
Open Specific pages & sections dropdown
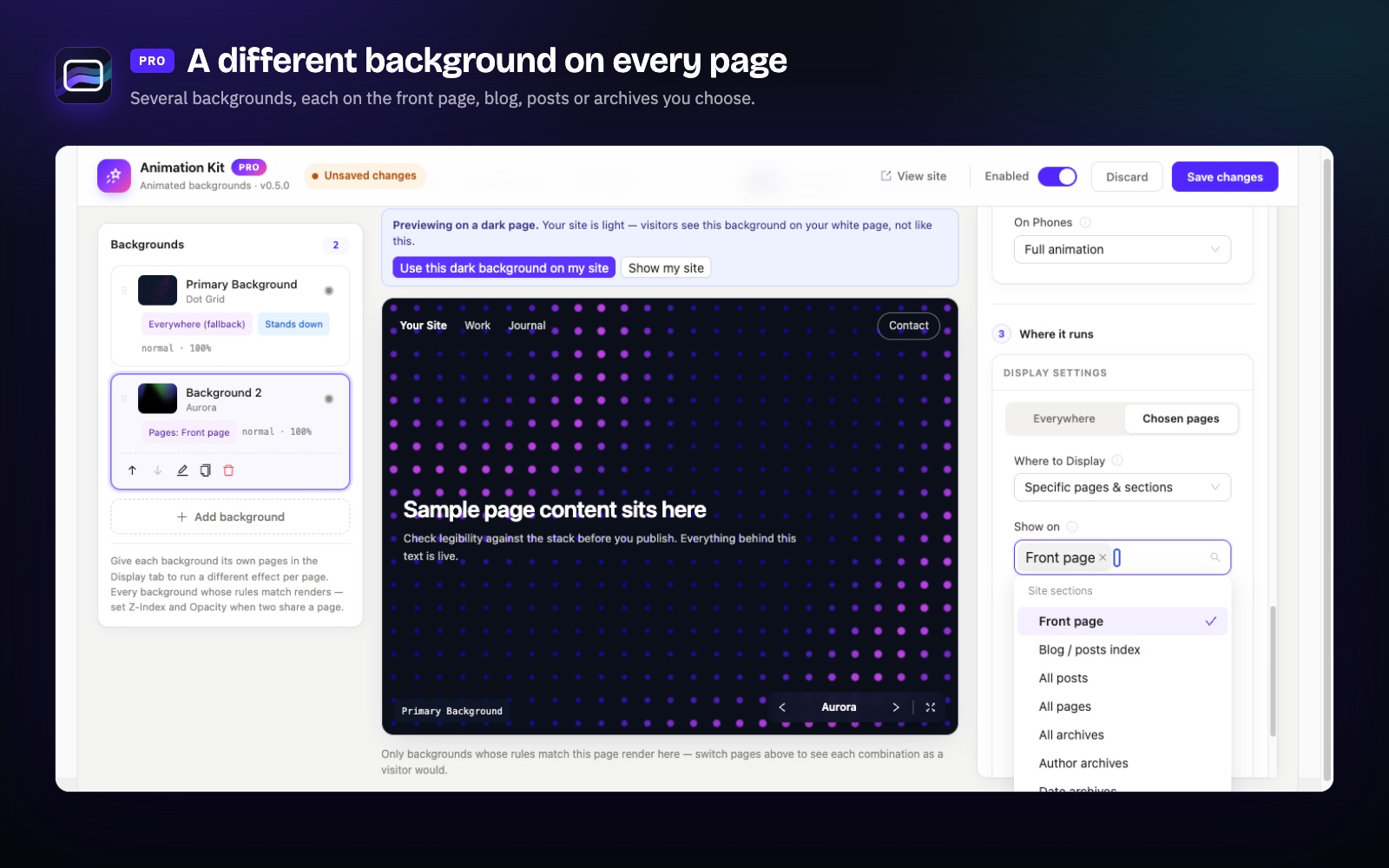[1122, 487]
